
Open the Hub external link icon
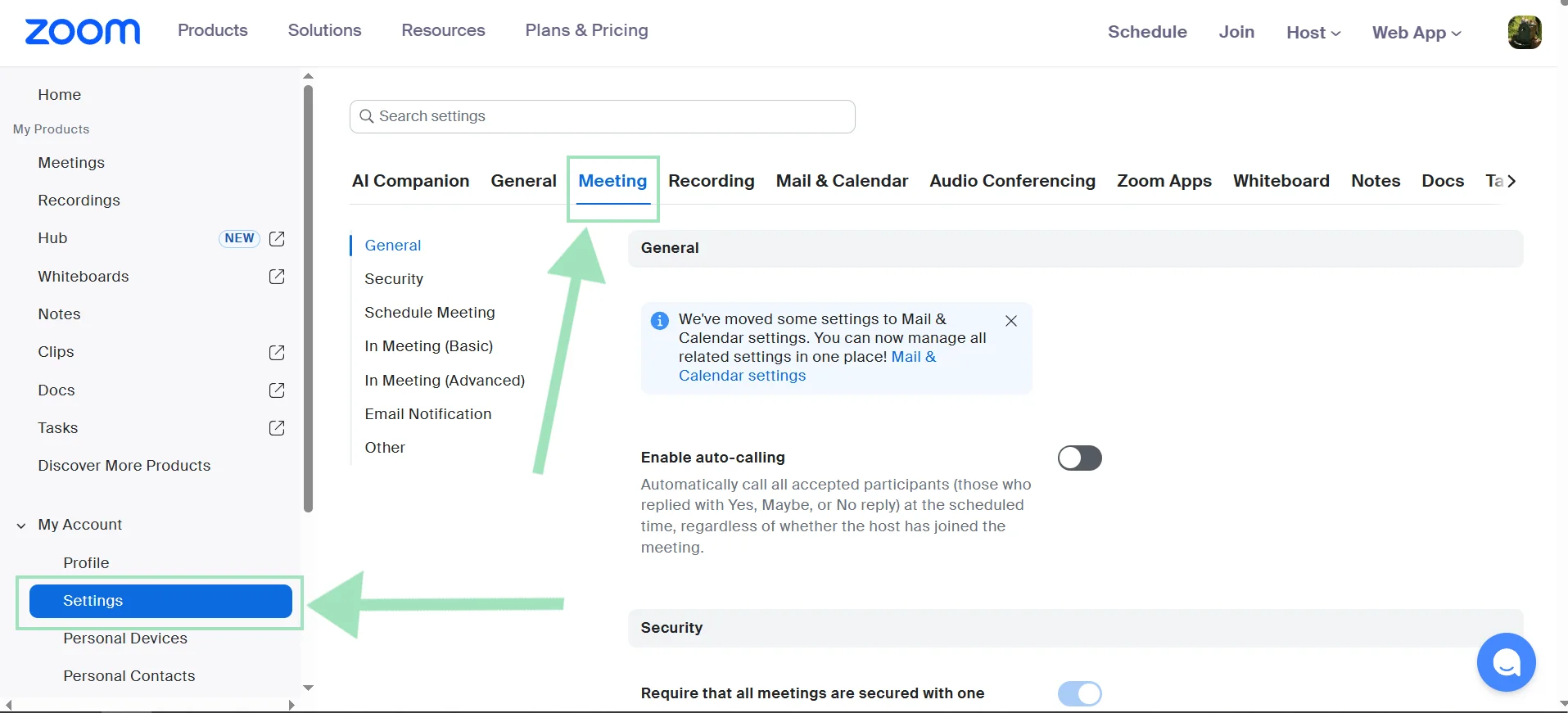pos(277,238)
